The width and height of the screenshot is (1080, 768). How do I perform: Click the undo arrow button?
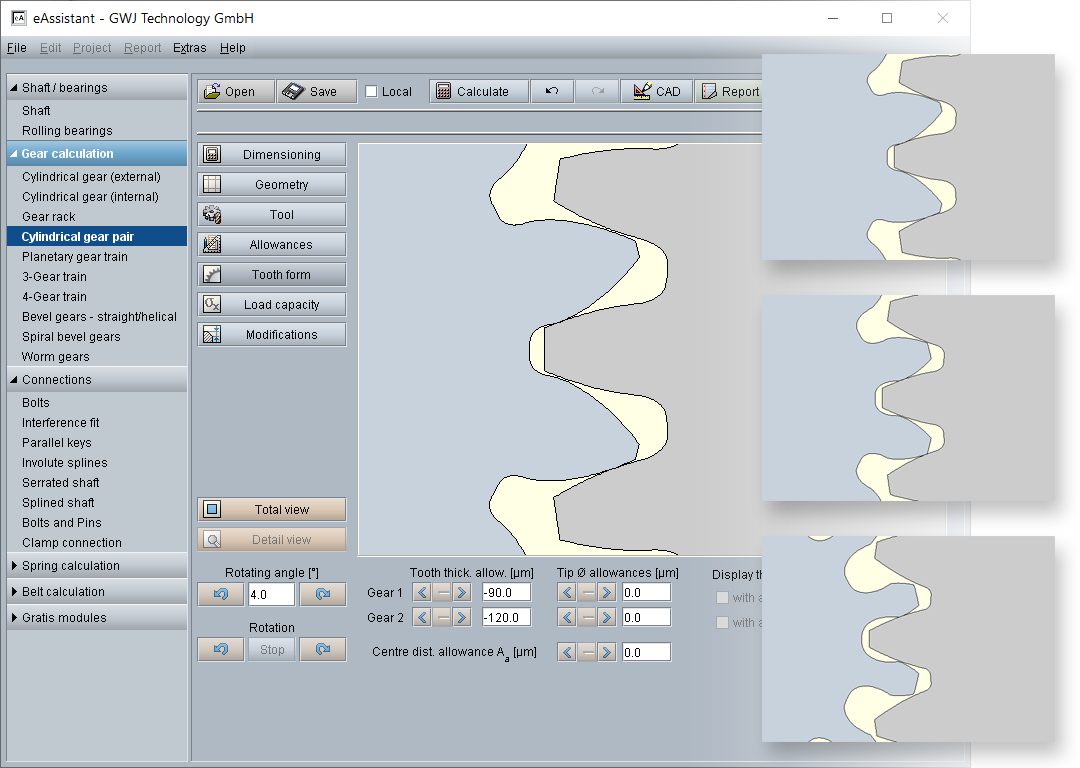[x=552, y=91]
